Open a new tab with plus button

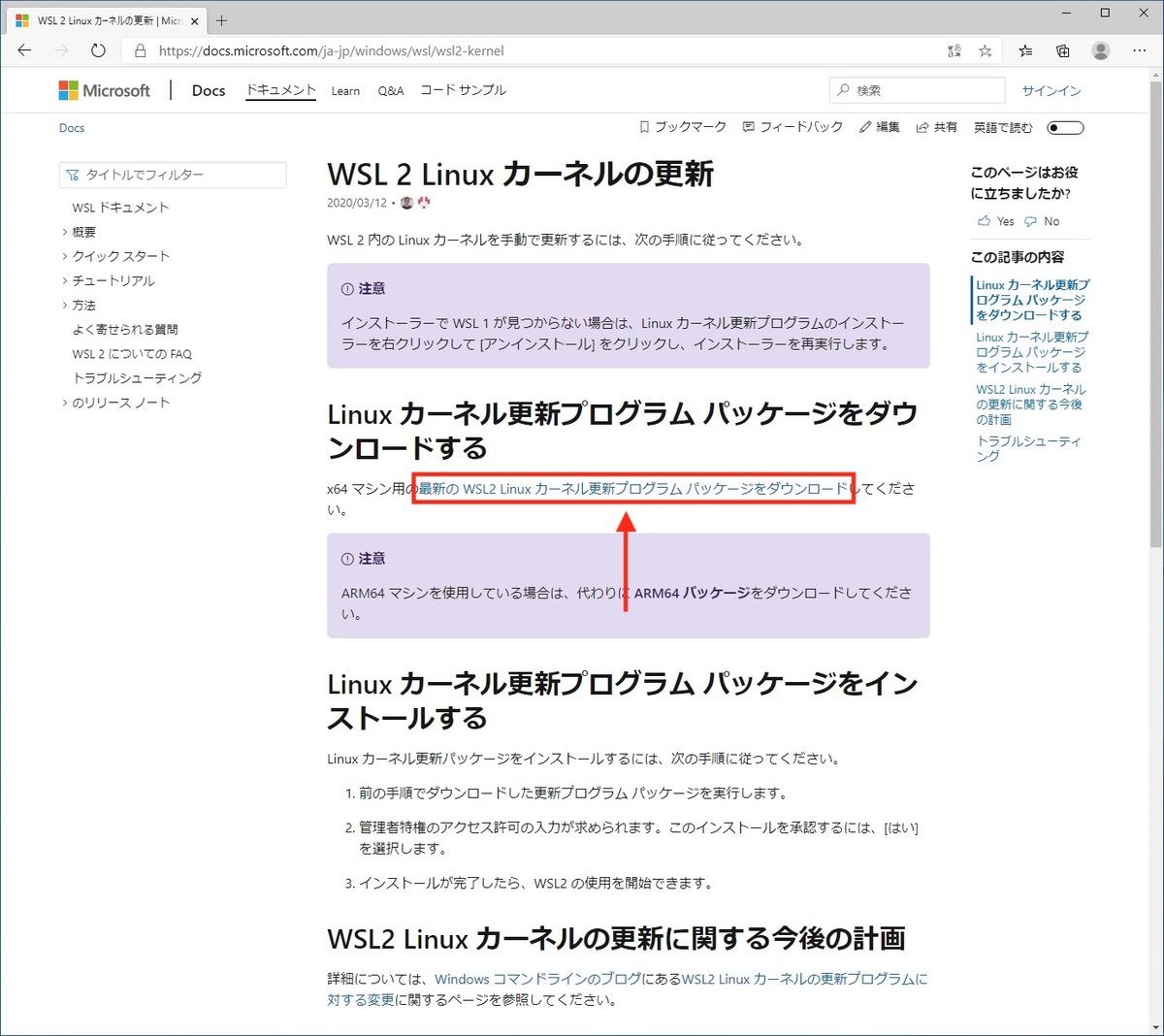[x=221, y=20]
